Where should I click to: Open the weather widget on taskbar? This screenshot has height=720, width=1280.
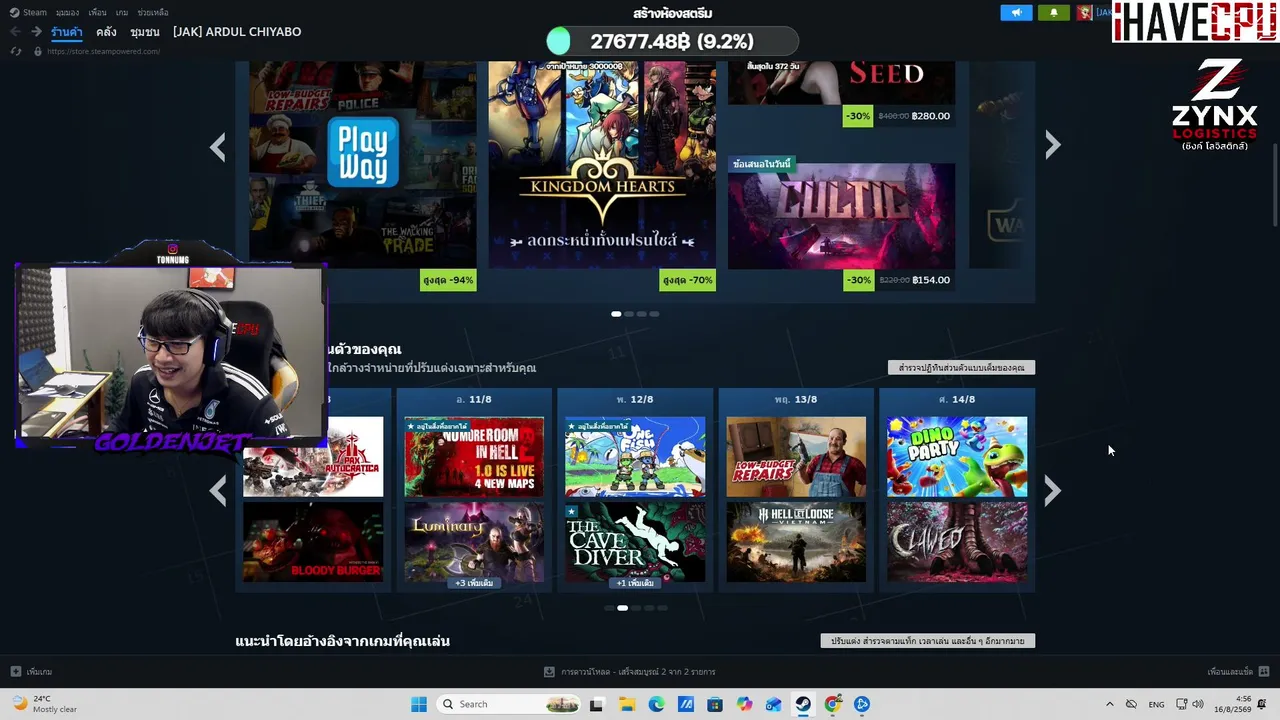(44, 704)
